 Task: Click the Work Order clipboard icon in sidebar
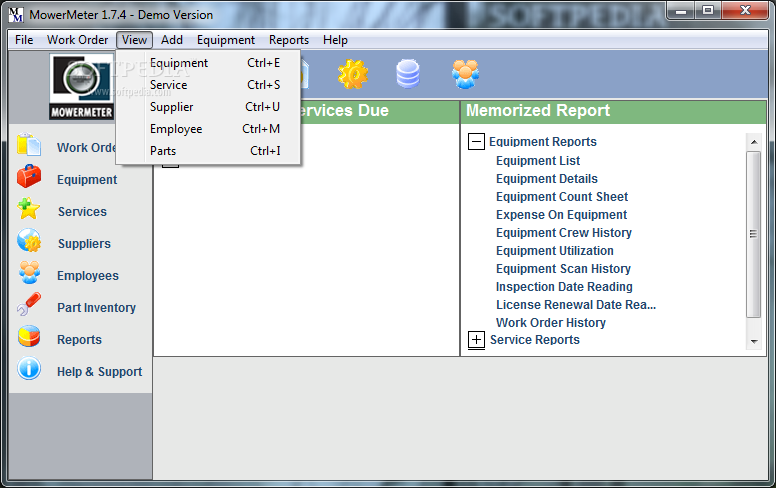click(29, 145)
